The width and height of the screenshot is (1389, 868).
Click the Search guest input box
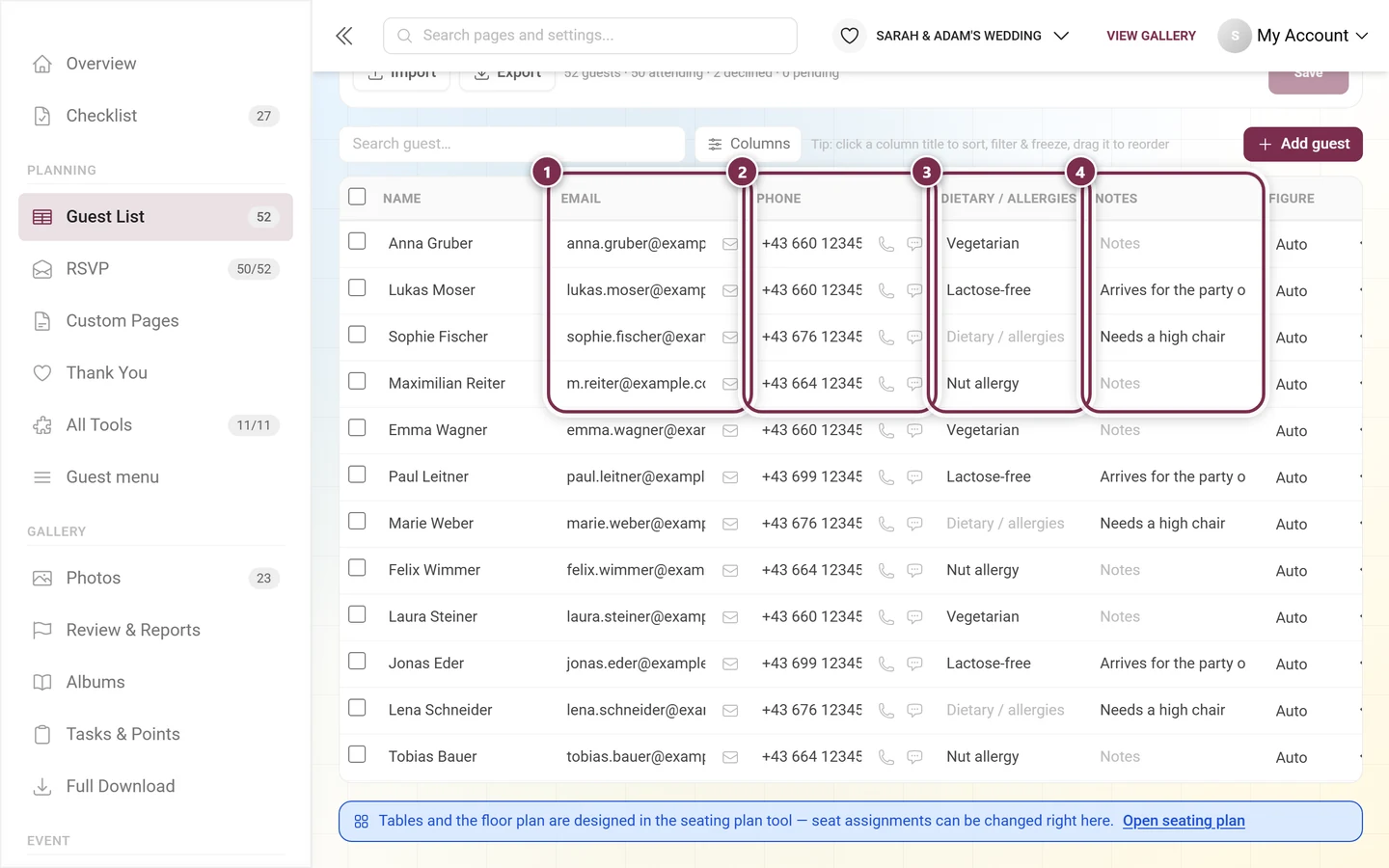pyautogui.click(x=512, y=144)
